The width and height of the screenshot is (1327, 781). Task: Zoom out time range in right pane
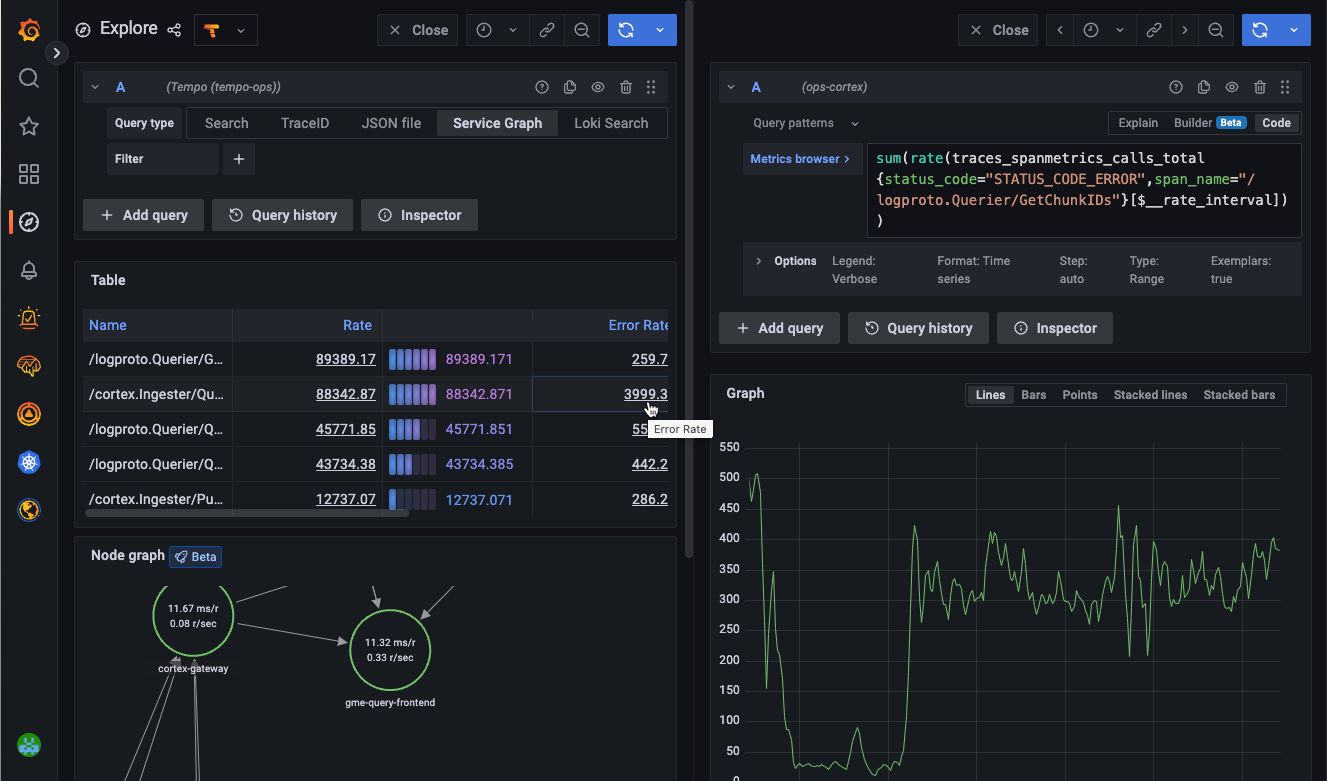click(1215, 30)
